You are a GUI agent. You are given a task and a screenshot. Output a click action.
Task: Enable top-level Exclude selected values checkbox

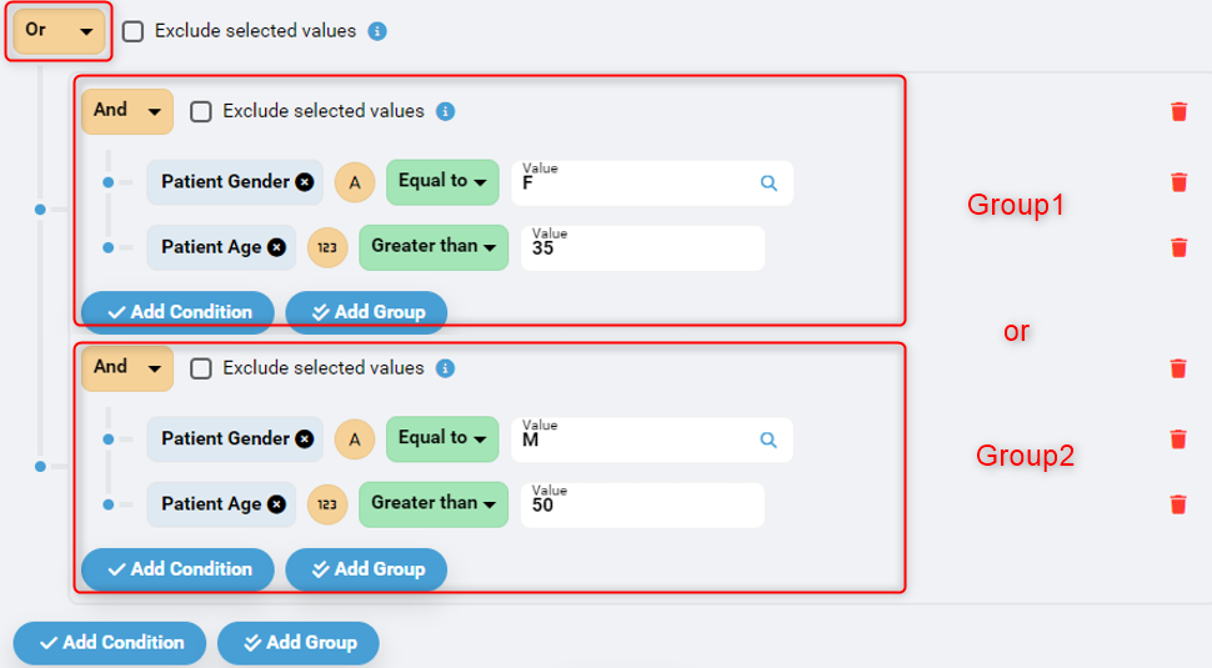[x=133, y=31]
